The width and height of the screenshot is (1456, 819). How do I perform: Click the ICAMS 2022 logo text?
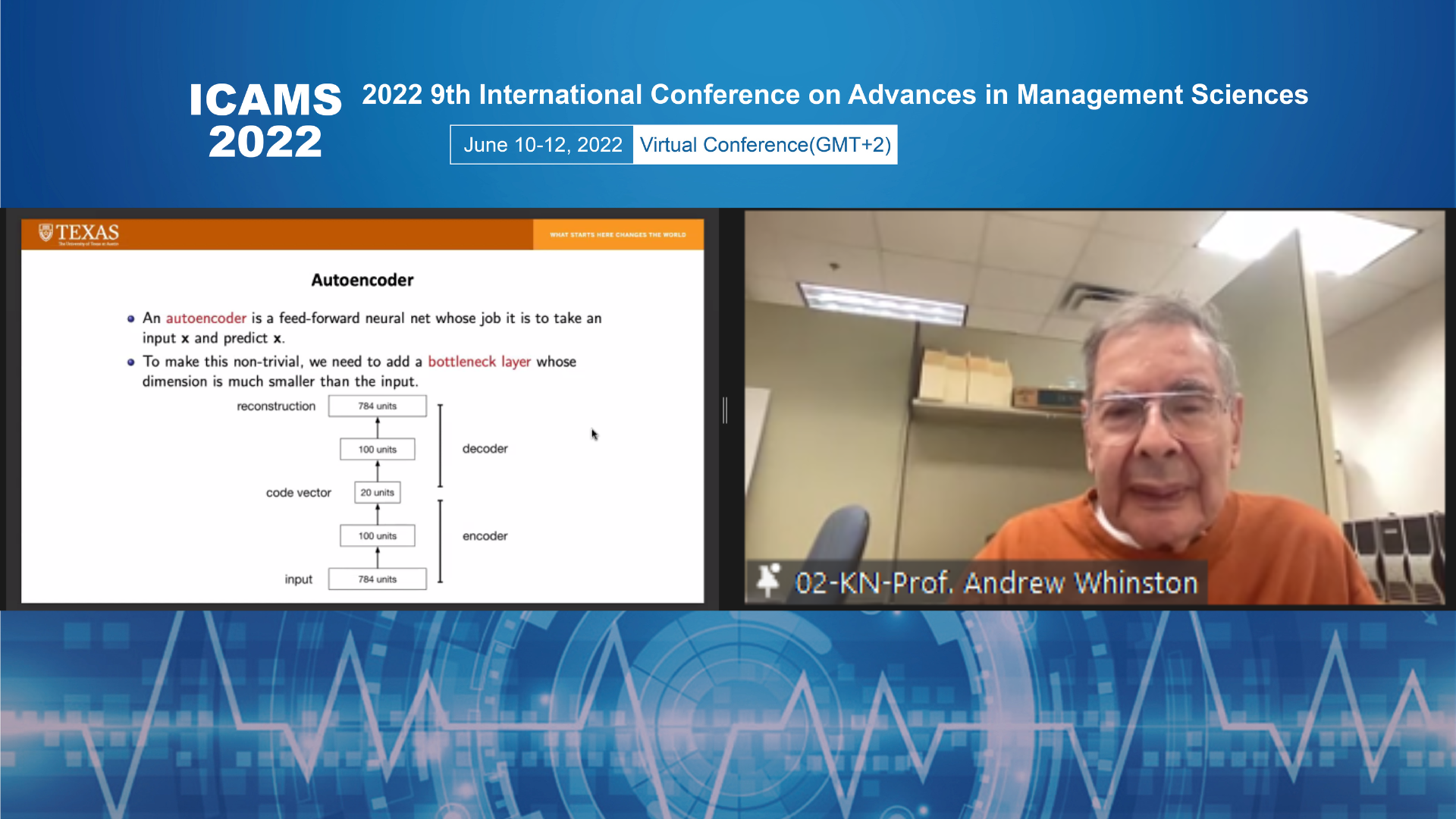265,121
